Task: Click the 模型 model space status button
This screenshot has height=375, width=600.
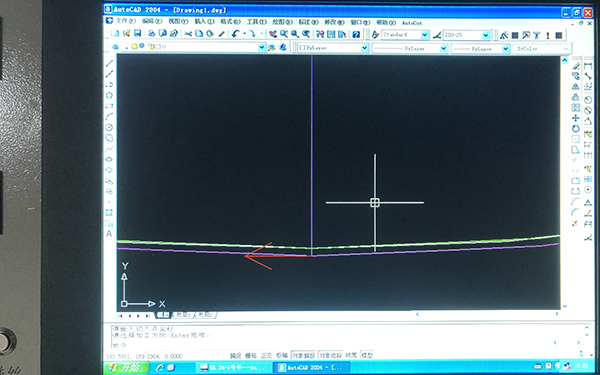Action: pos(367,355)
